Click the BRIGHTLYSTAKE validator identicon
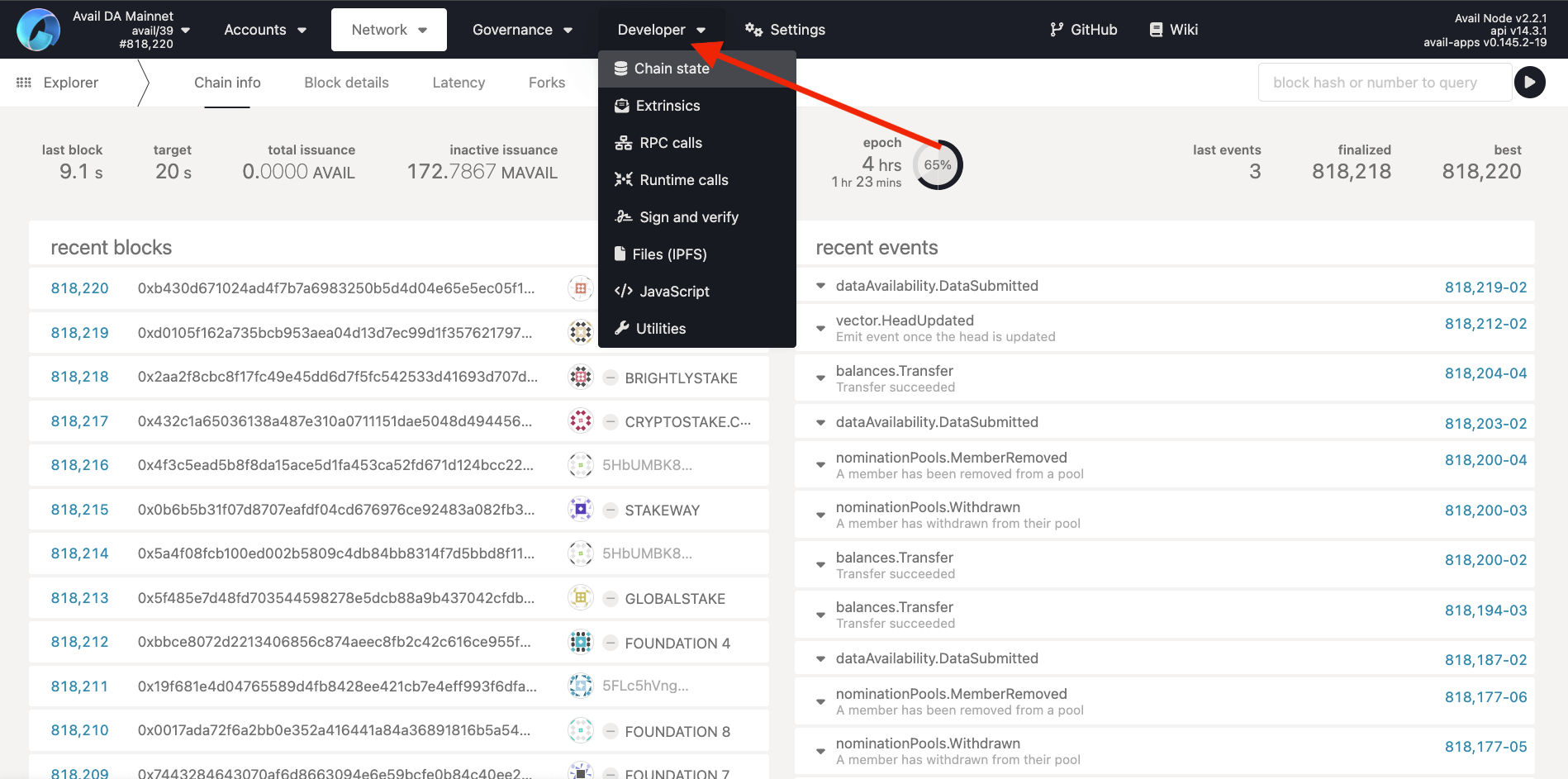Viewport: 1568px width, 779px height. tap(581, 378)
